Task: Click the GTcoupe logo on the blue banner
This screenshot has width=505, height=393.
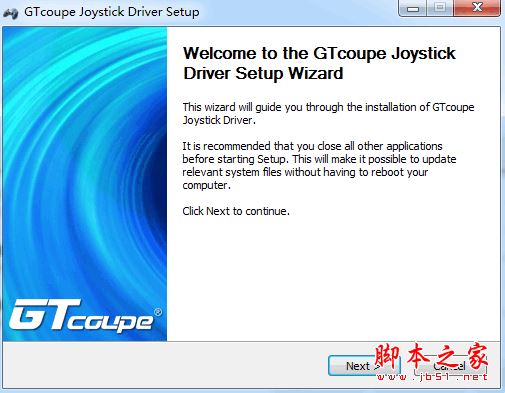Action: click(x=85, y=315)
